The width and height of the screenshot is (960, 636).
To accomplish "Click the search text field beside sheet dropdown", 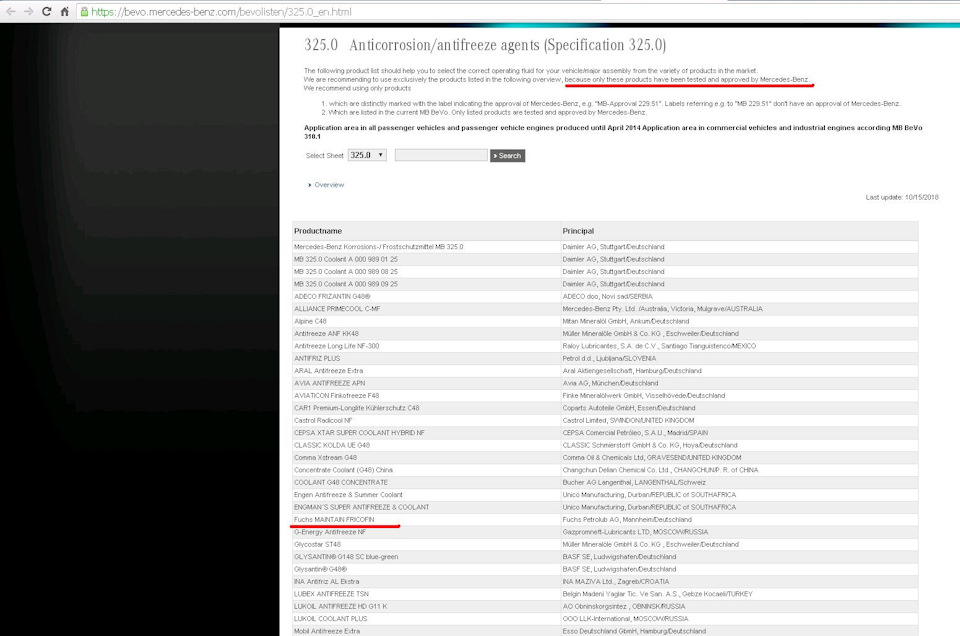I will point(441,155).
